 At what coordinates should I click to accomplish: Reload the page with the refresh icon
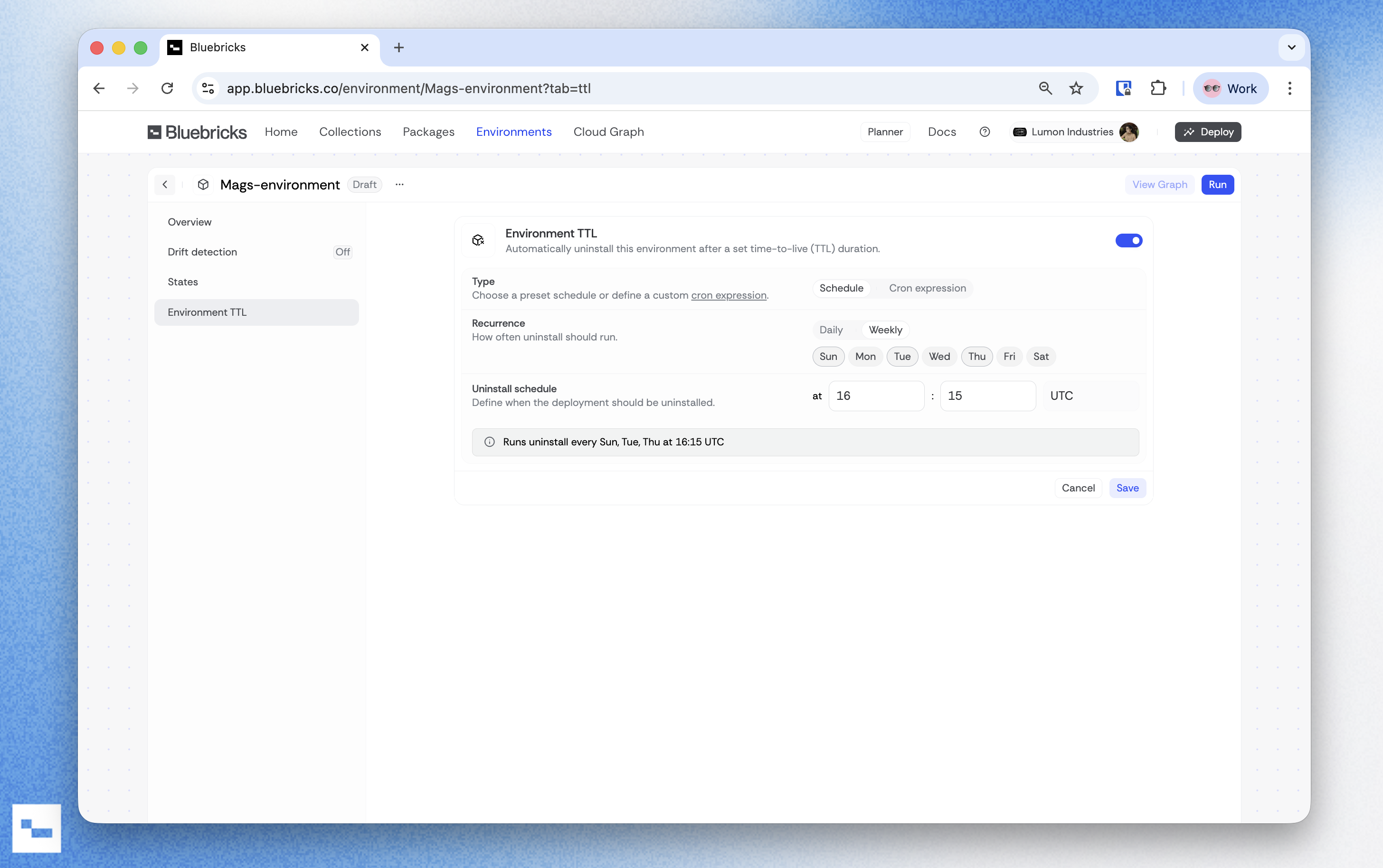[167, 88]
